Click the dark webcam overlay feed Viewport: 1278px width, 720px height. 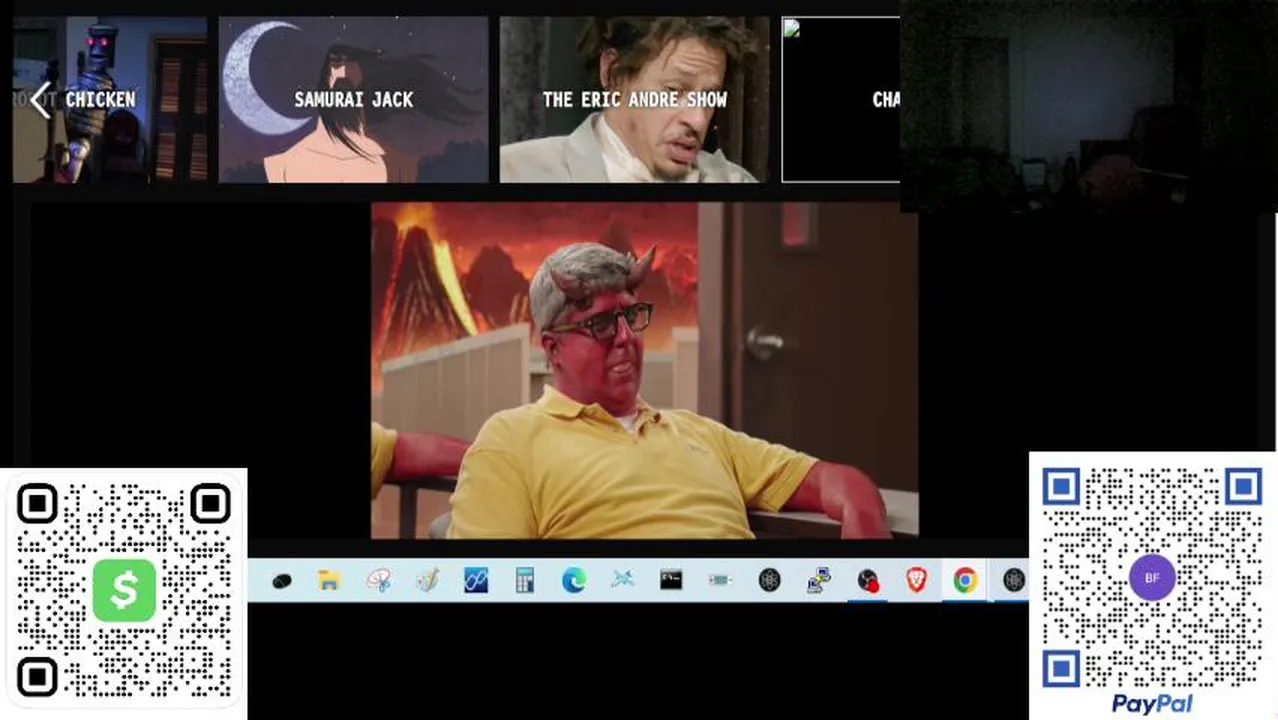coord(1088,106)
